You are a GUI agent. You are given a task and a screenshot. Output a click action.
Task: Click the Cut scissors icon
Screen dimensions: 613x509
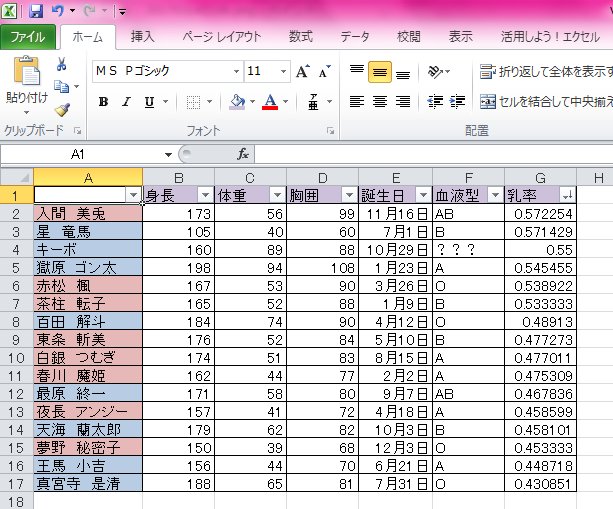coord(62,65)
